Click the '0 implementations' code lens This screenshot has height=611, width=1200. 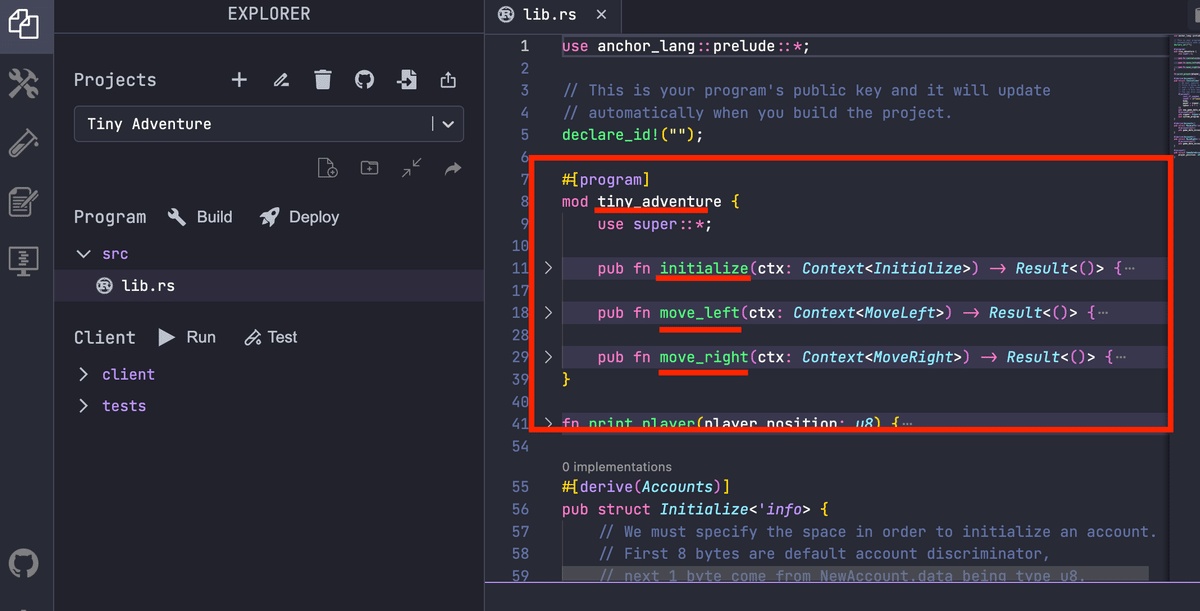click(x=617, y=466)
